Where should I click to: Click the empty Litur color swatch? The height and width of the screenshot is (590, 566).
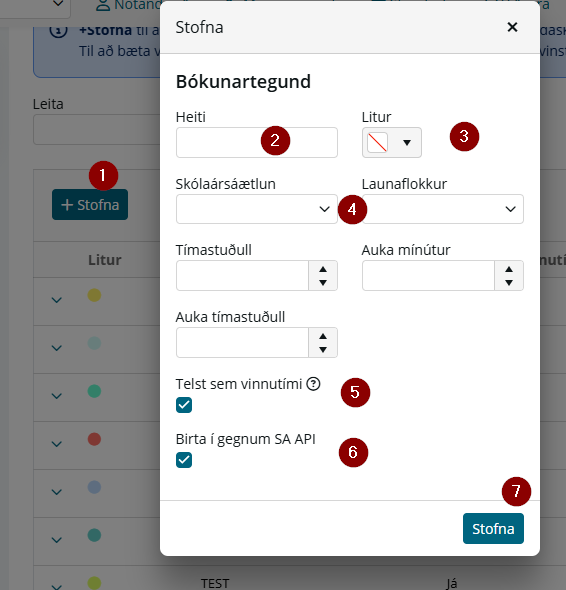click(377, 143)
